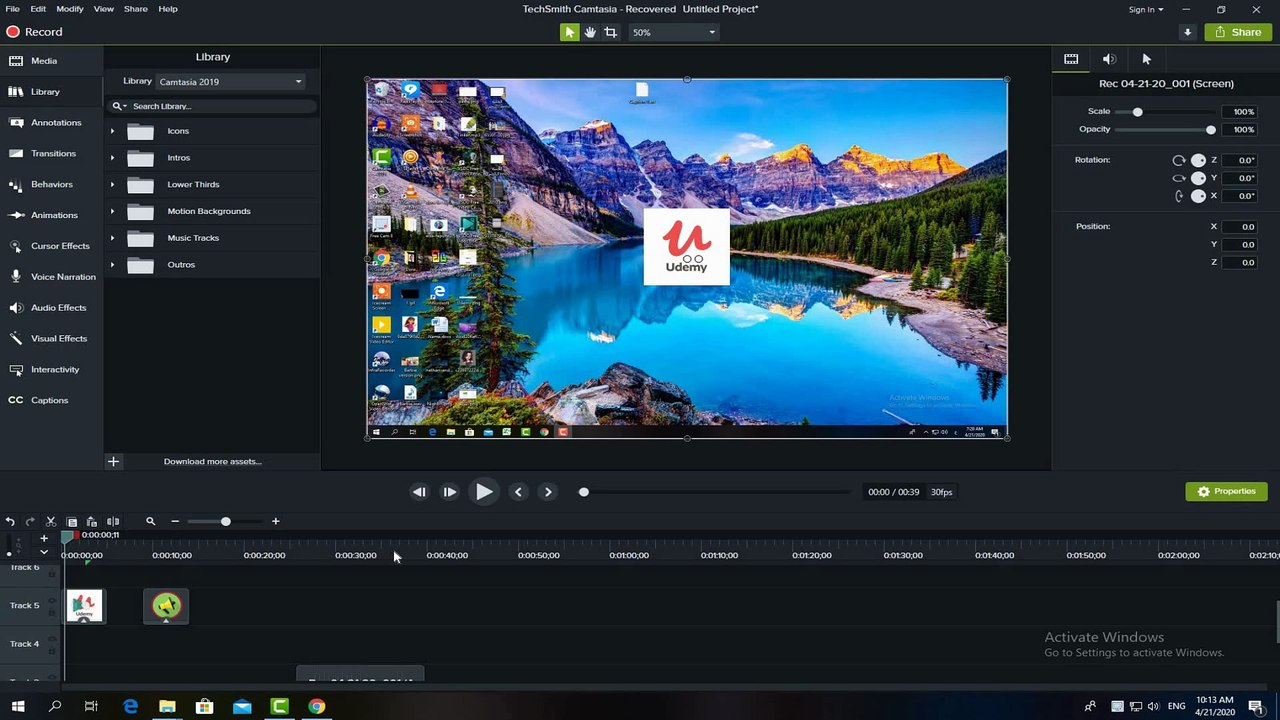This screenshot has width=1280, height=720.
Task: Open the Sign In account dropdown
Action: 1146,9
